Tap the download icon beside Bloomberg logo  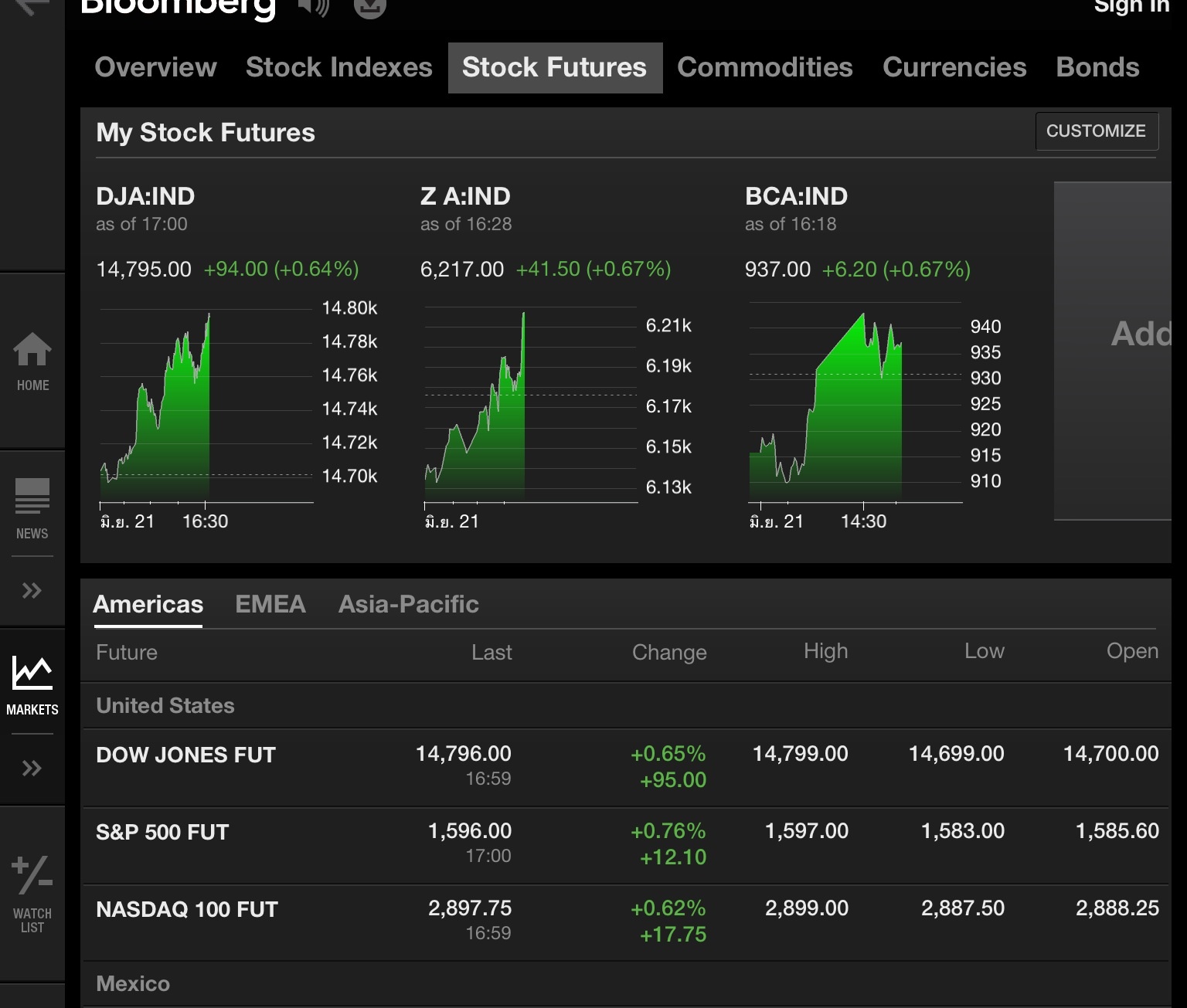coord(369,7)
